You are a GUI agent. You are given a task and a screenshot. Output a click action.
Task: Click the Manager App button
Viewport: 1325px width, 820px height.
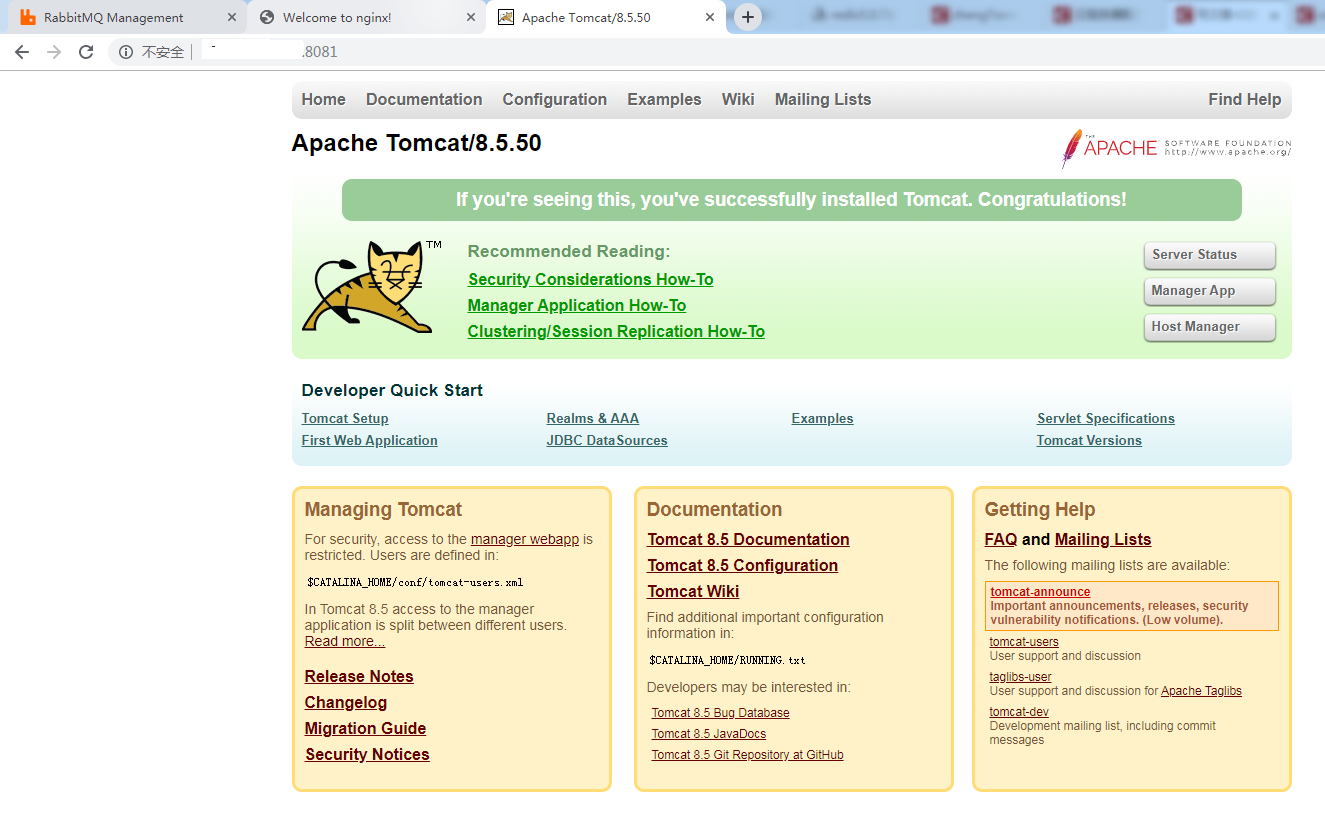(x=1210, y=291)
